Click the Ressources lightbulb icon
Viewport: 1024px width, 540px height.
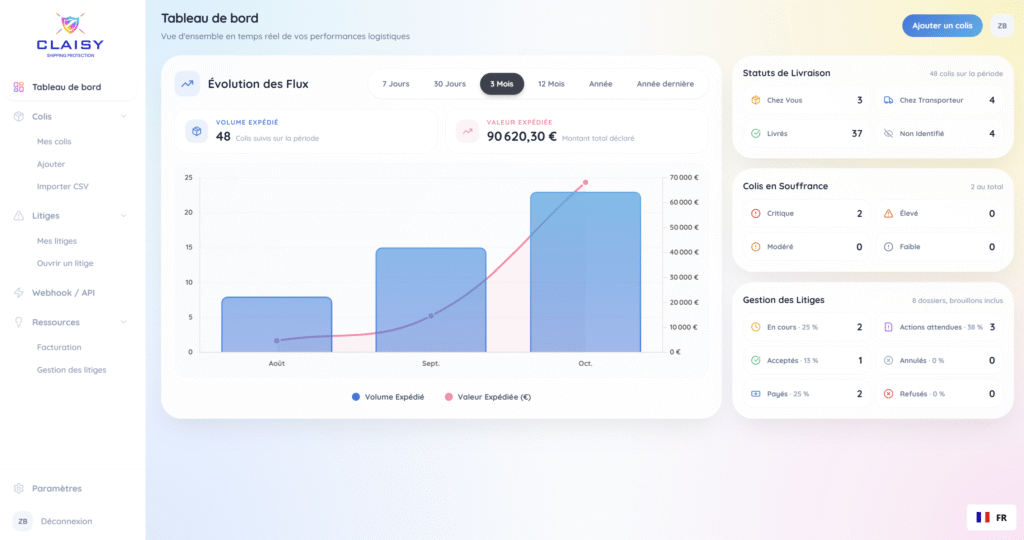[x=19, y=322]
